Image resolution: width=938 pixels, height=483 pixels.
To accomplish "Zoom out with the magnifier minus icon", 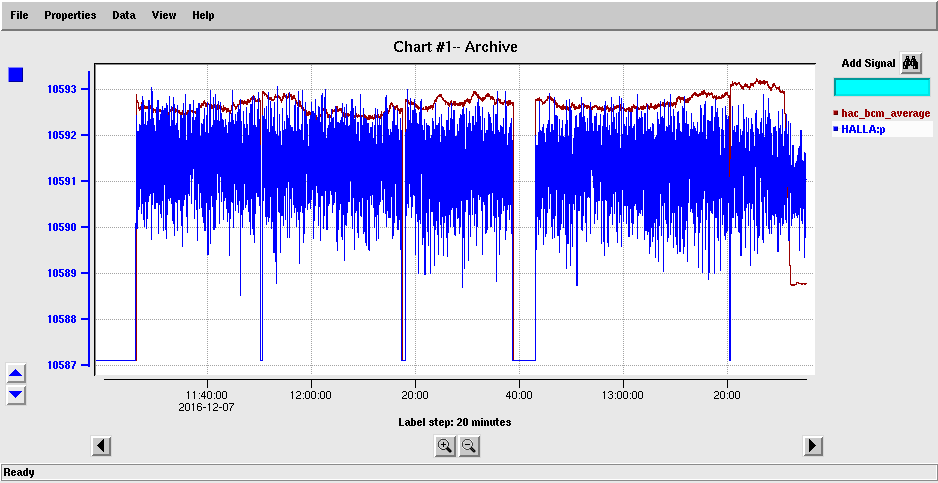I will 469,446.
